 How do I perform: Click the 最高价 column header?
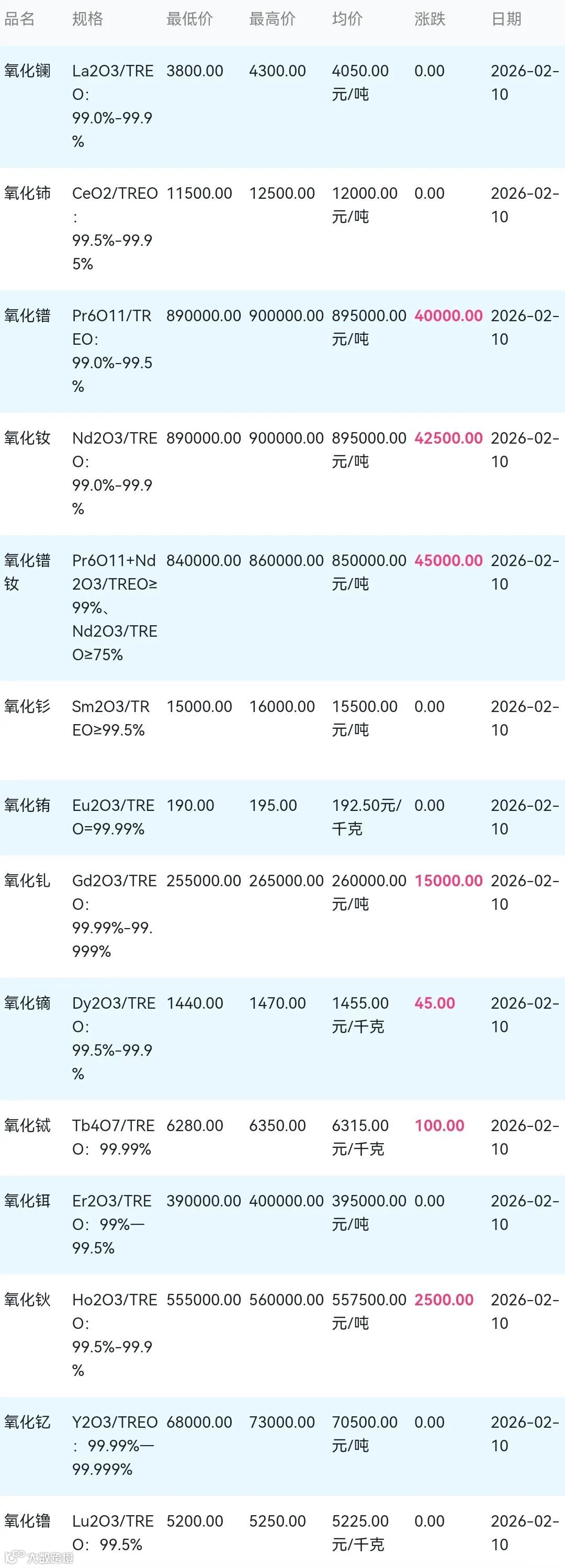(x=272, y=19)
